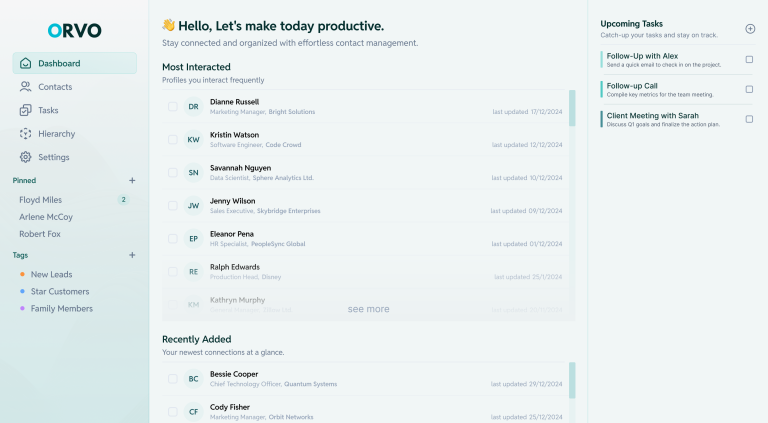Screen dimensions: 768x423
Task: Select the checkbox for Dianne Russell
Action: pyautogui.click(x=172, y=106)
